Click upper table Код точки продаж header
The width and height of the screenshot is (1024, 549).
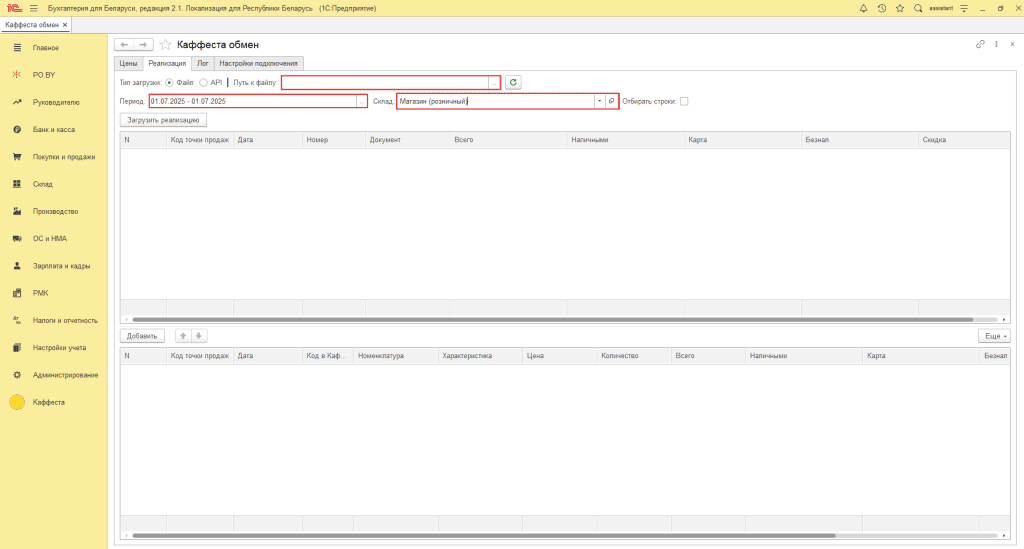coord(200,140)
